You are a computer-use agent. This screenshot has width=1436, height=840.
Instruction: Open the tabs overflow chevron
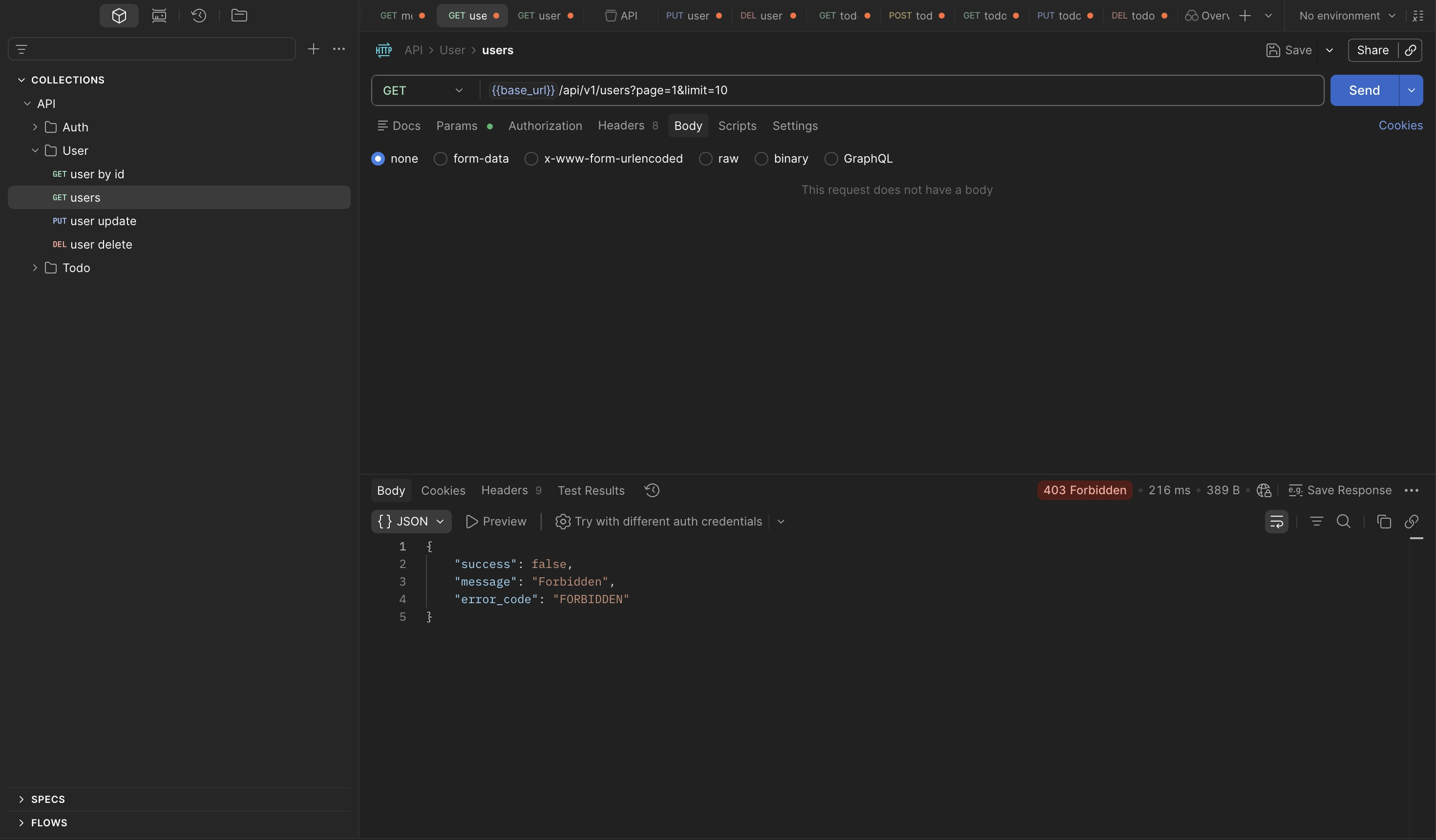(1268, 16)
